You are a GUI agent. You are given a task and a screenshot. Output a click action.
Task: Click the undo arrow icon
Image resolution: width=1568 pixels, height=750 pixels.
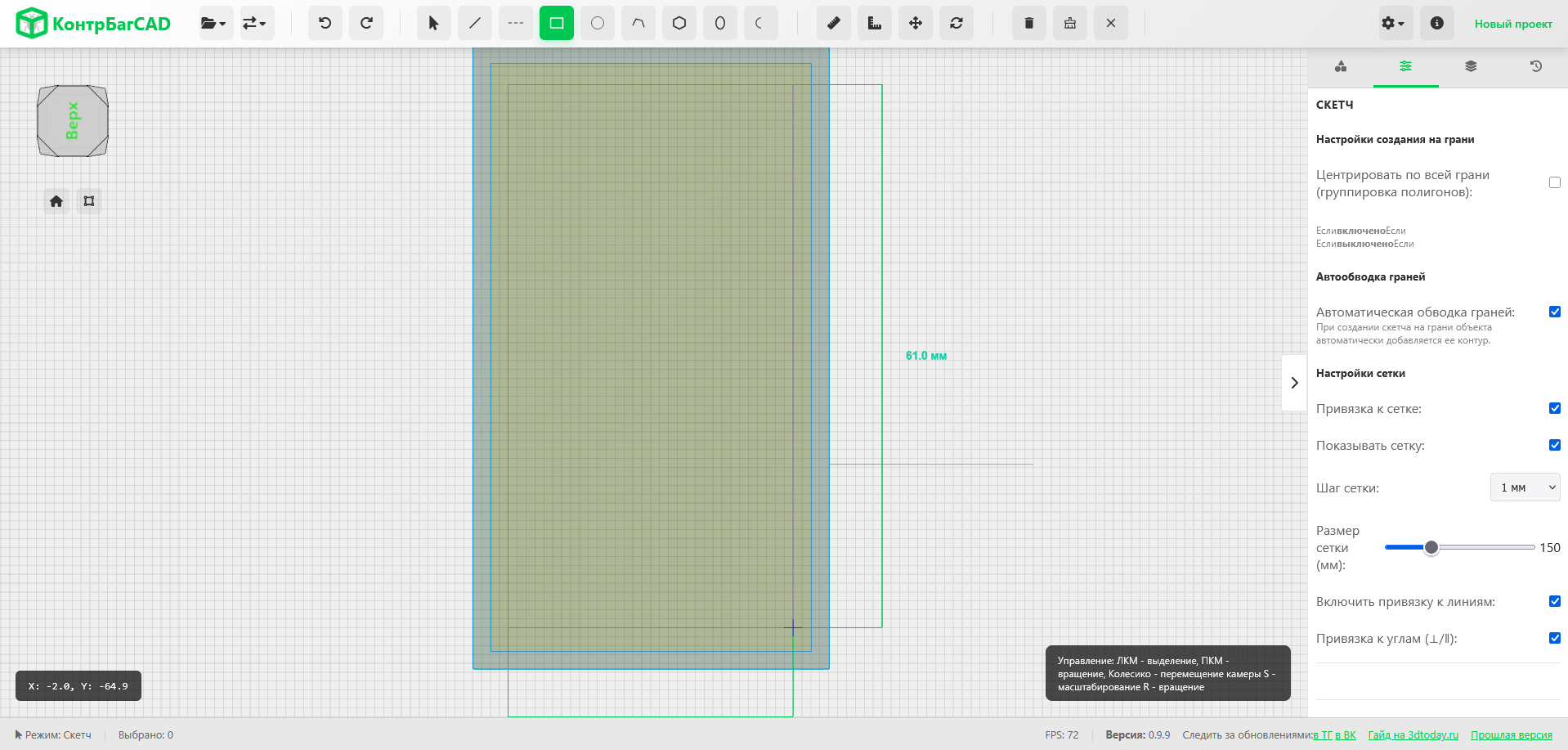(325, 24)
